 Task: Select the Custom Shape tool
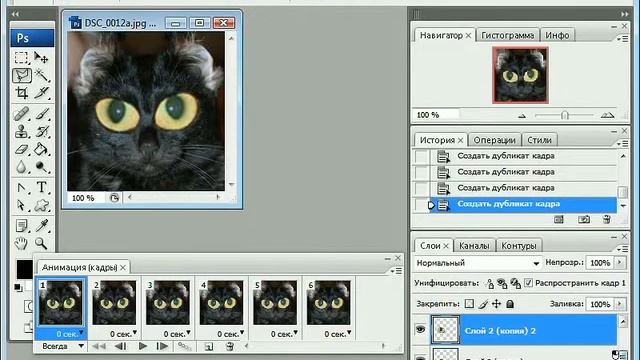coord(41,205)
